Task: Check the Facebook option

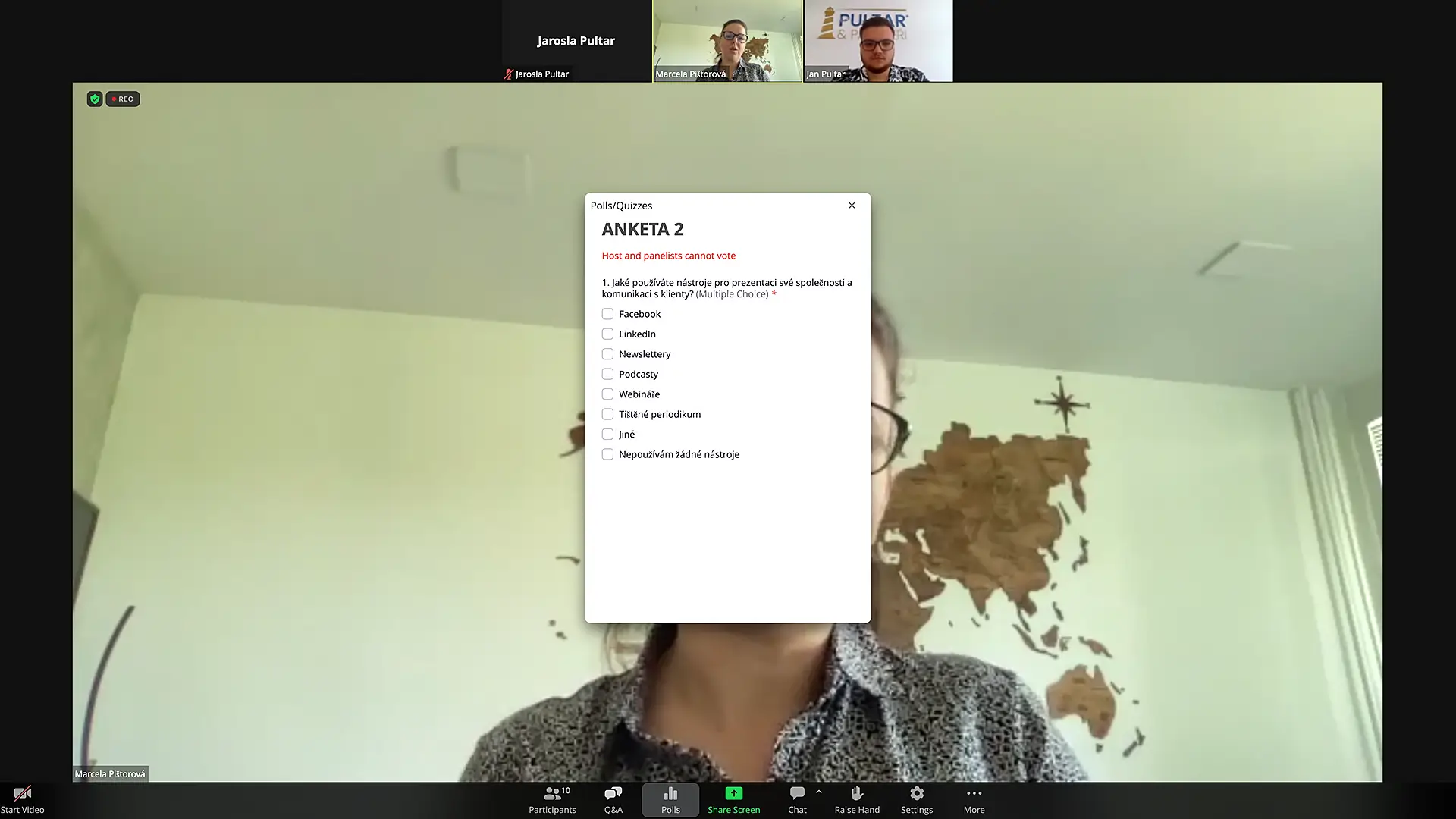Action: pos(607,314)
